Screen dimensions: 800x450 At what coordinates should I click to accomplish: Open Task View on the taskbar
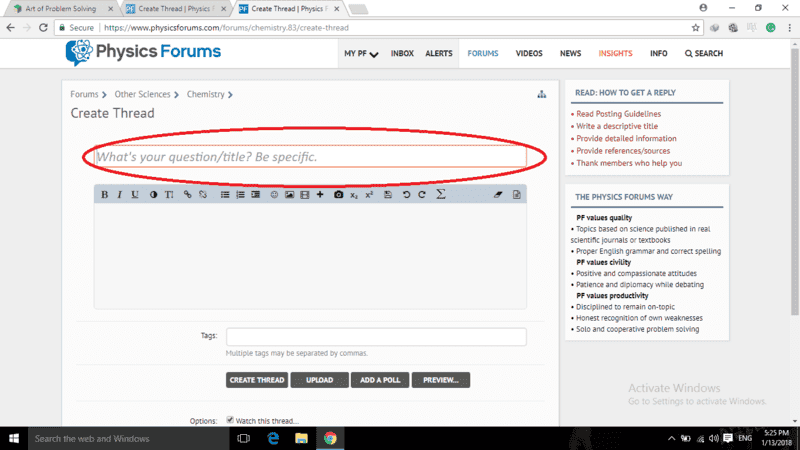tap(244, 438)
